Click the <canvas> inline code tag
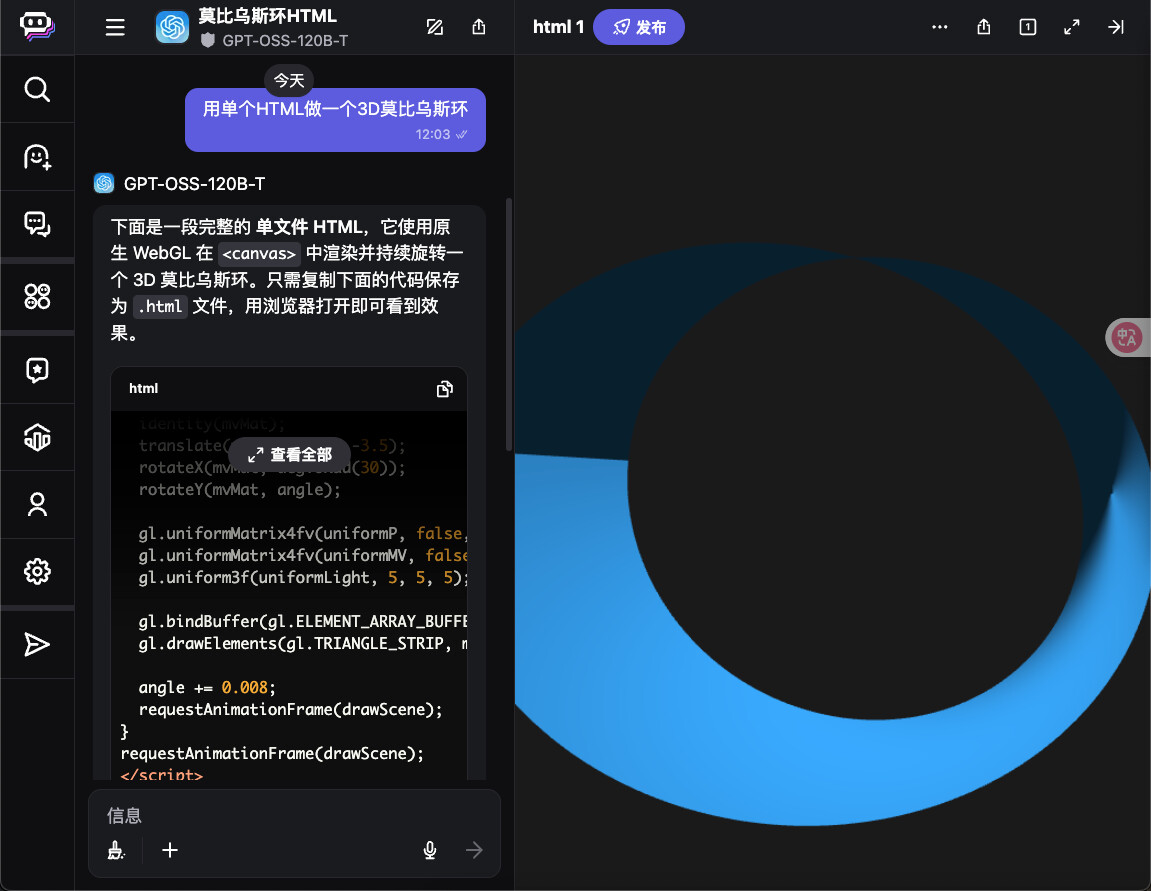 coord(259,254)
